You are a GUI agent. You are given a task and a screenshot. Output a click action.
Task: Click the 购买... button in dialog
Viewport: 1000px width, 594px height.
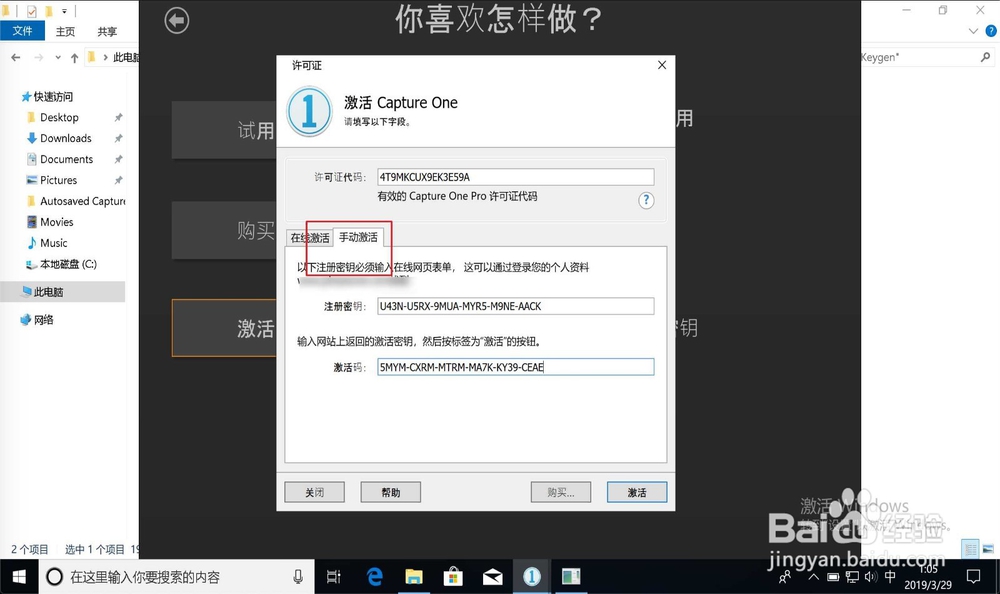coord(561,493)
